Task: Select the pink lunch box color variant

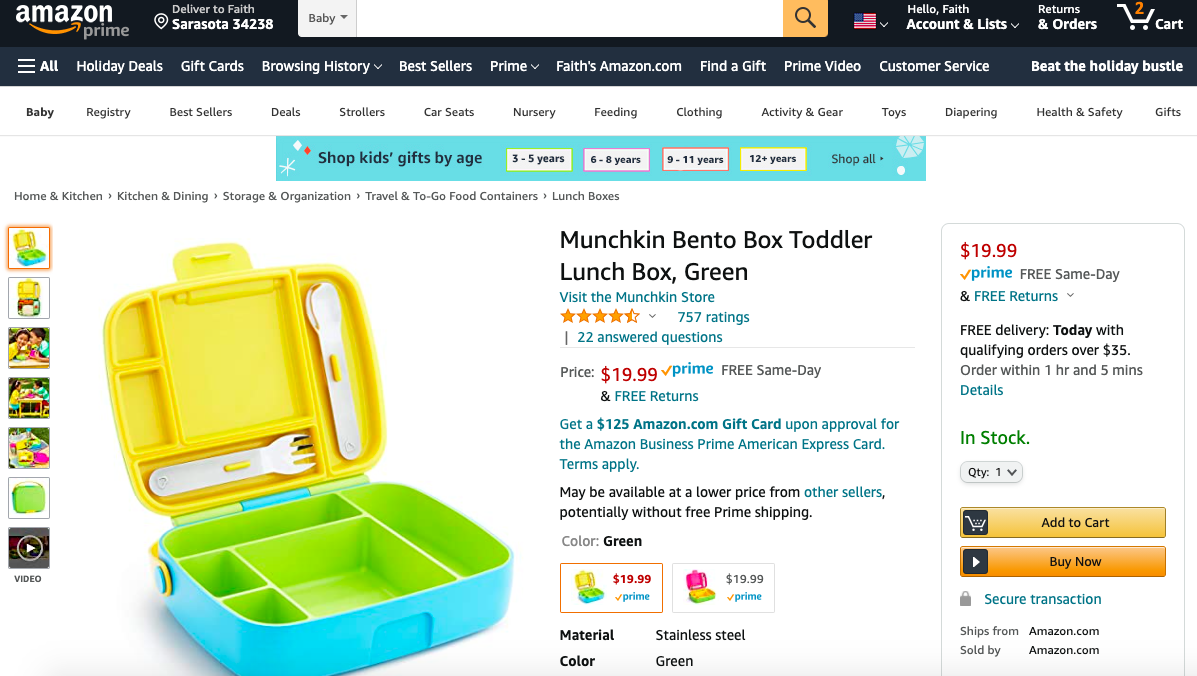Action: (723, 587)
